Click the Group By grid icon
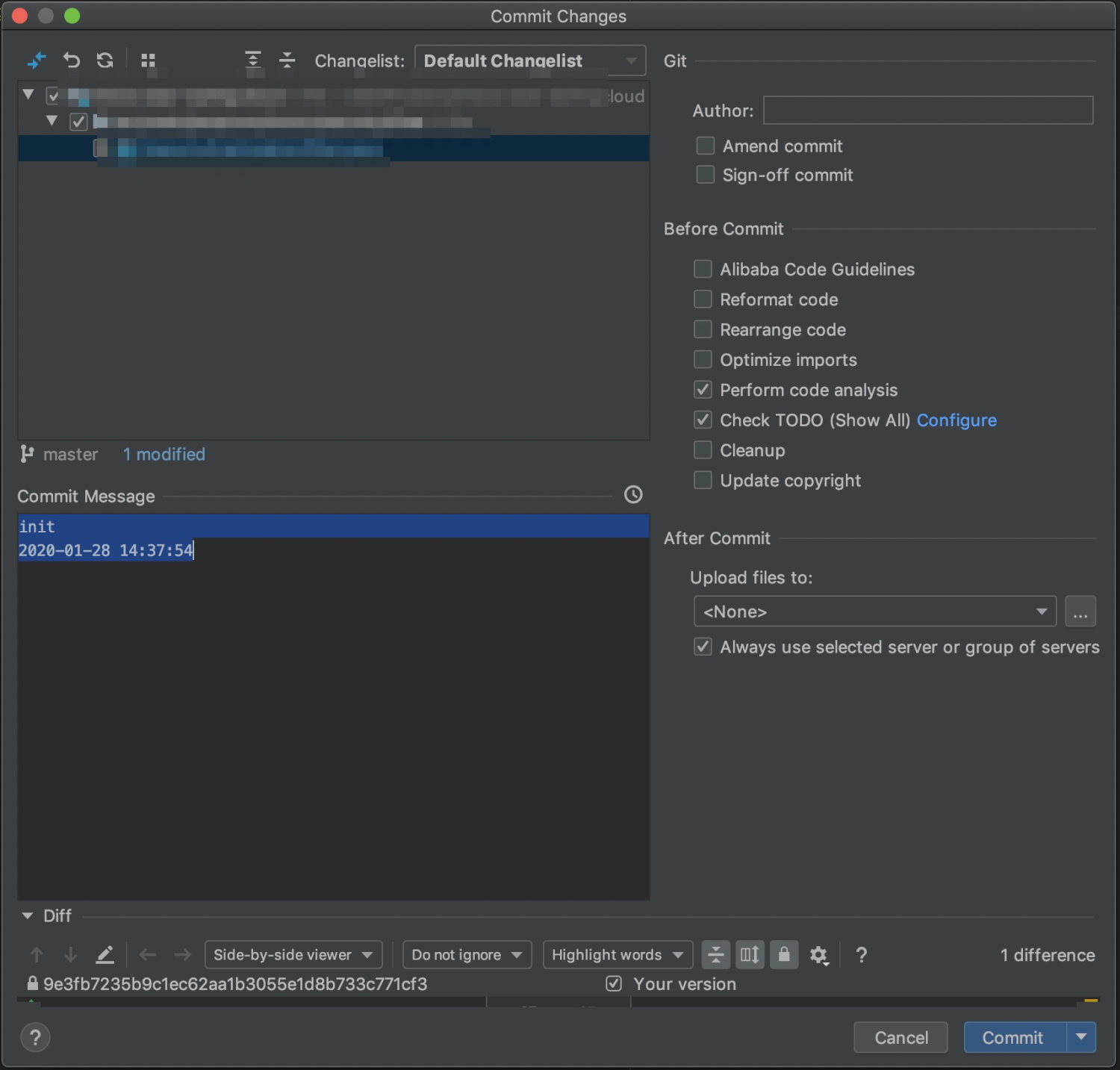The image size is (1120, 1070). point(148,60)
